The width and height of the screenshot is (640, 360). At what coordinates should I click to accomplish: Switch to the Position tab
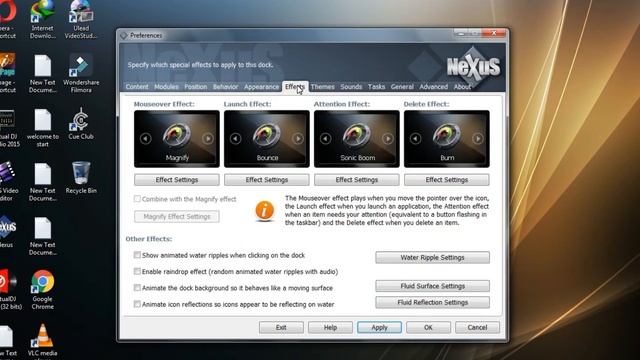click(x=196, y=87)
